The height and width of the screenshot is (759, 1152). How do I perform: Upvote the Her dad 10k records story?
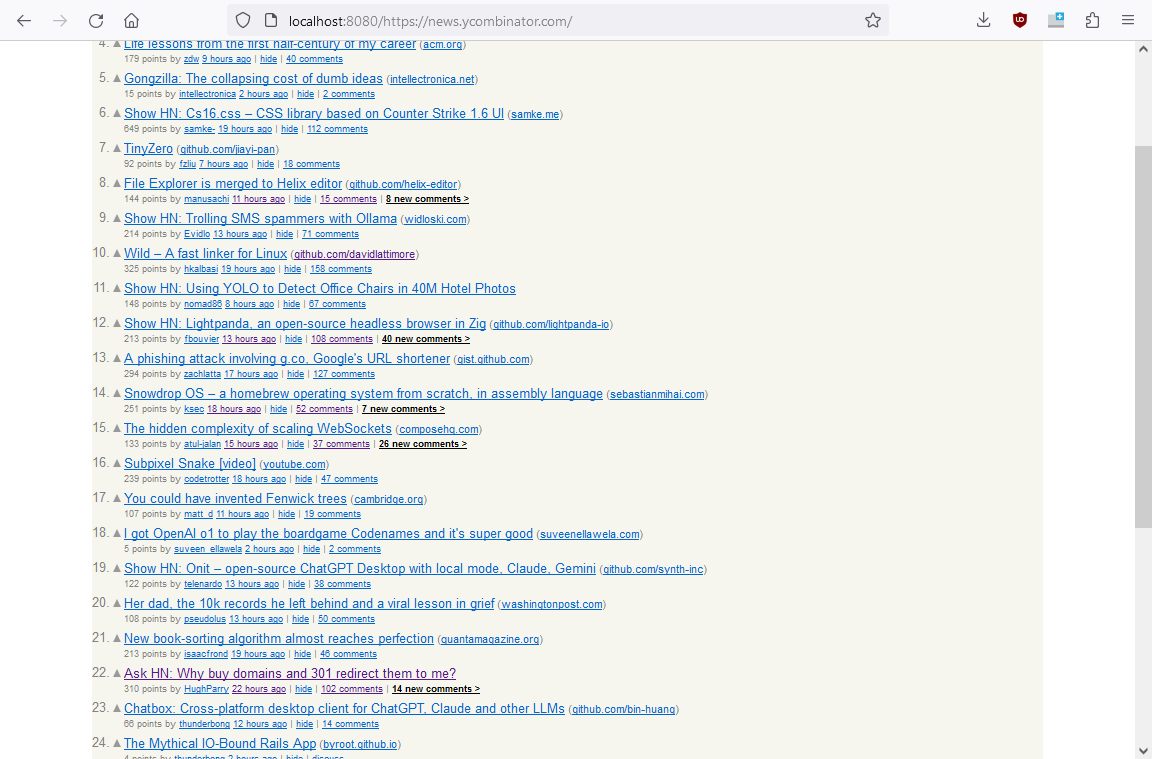click(116, 603)
